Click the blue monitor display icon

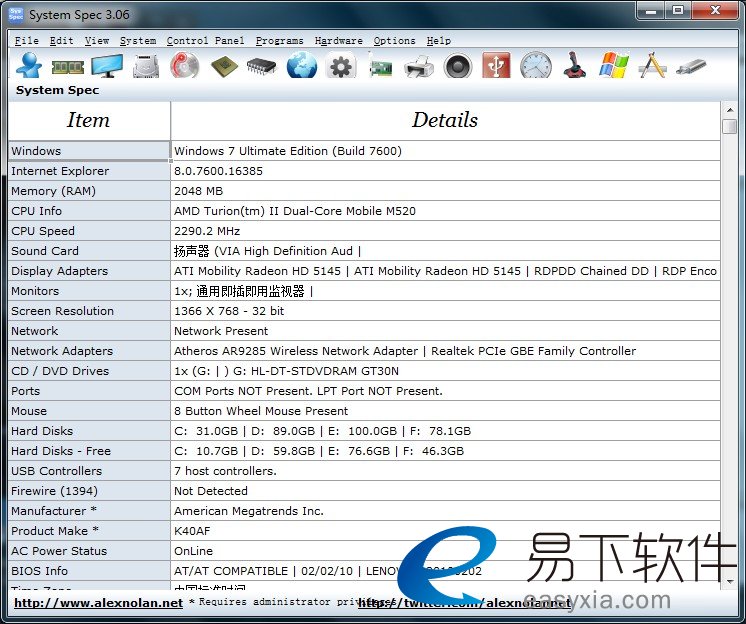pyautogui.click(x=107, y=66)
